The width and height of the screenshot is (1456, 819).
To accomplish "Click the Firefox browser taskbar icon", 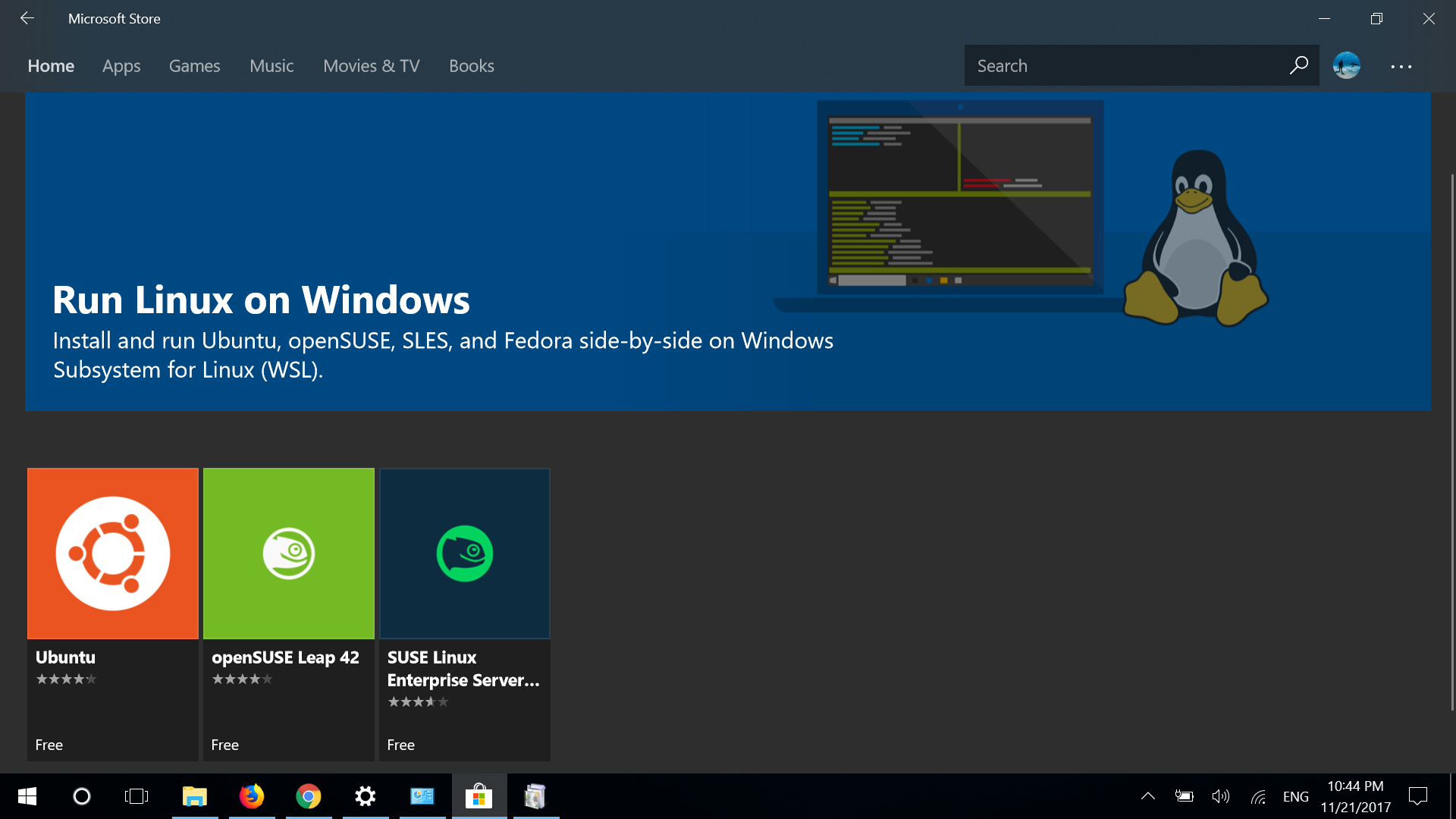I will coord(252,796).
